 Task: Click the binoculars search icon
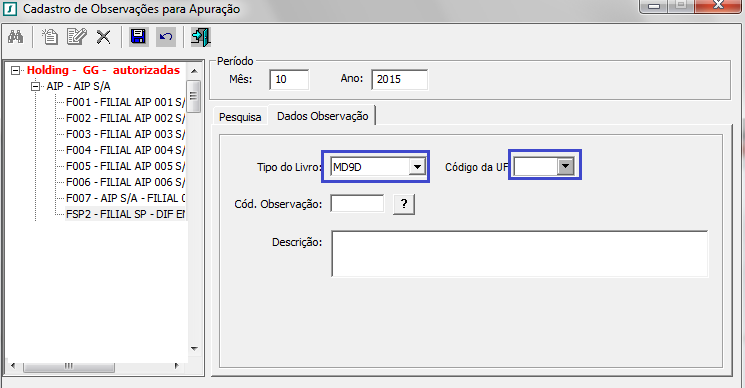point(16,37)
